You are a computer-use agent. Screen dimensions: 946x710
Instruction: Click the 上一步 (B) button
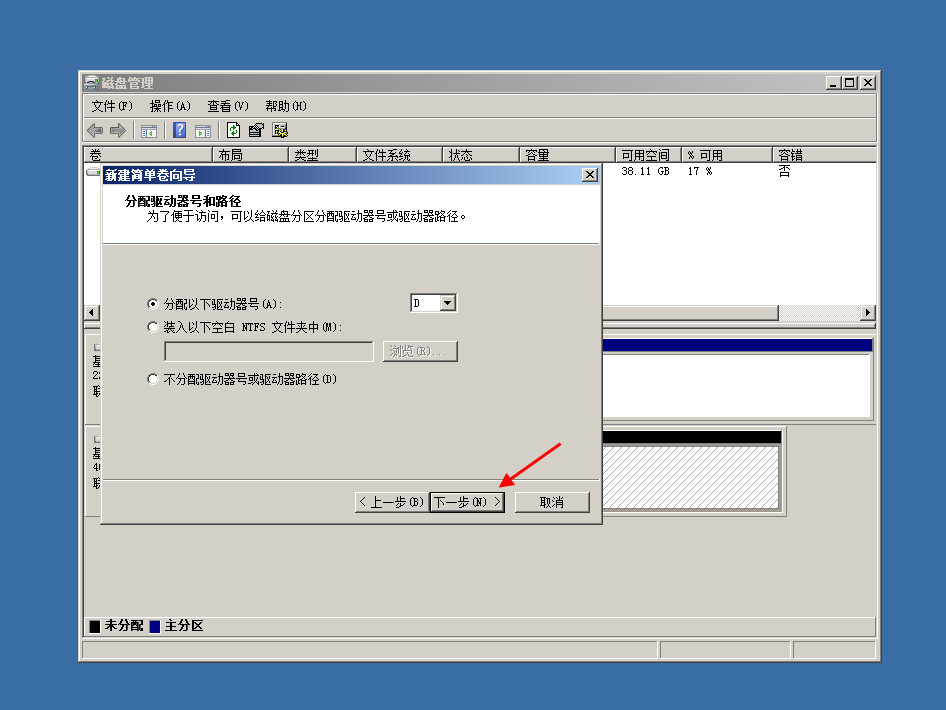pyautogui.click(x=392, y=502)
